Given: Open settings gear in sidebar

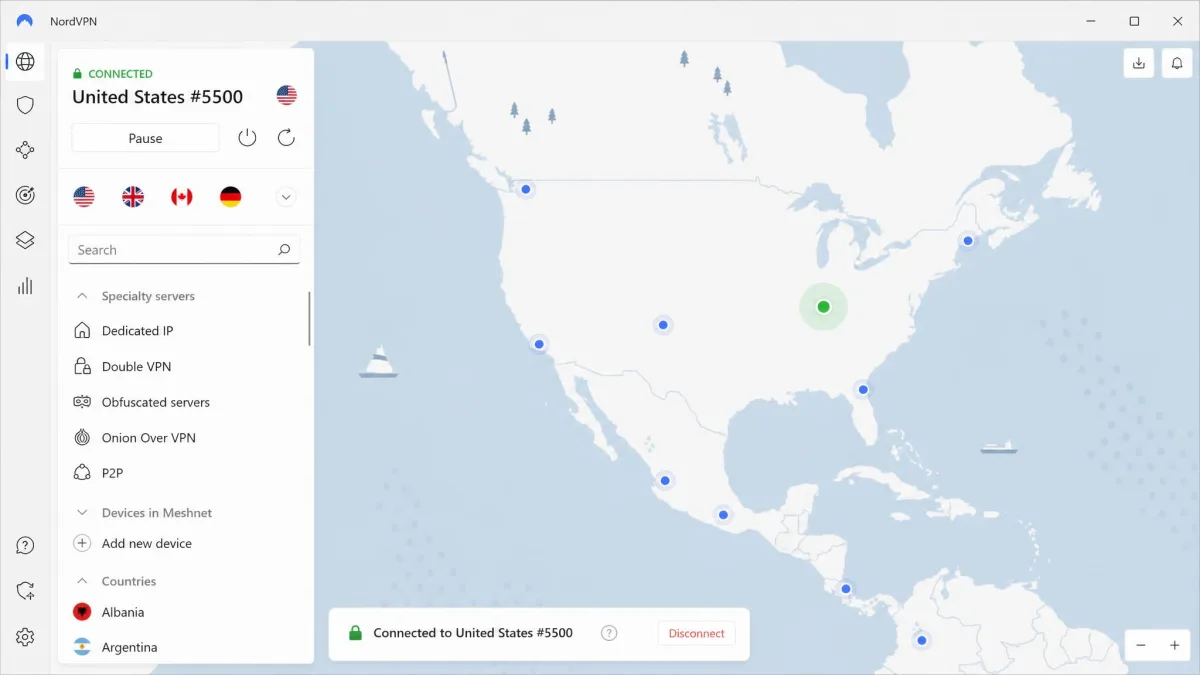Looking at the screenshot, I should pos(25,637).
